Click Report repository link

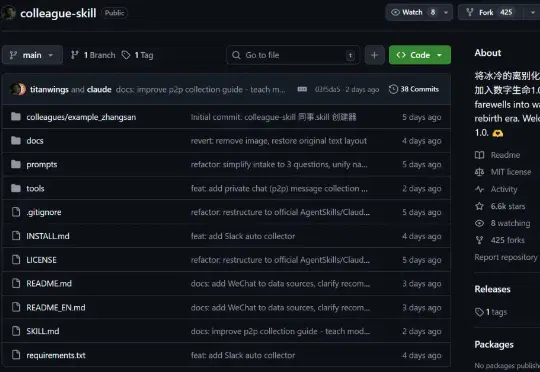coord(506,257)
